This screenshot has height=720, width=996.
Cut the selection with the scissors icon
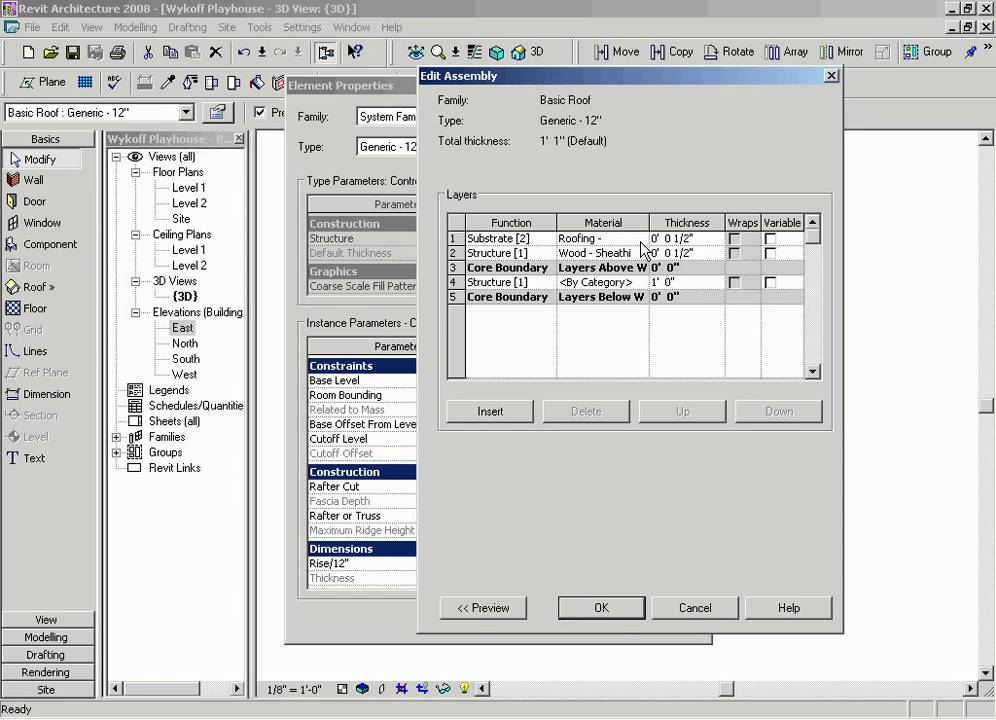tap(148, 52)
